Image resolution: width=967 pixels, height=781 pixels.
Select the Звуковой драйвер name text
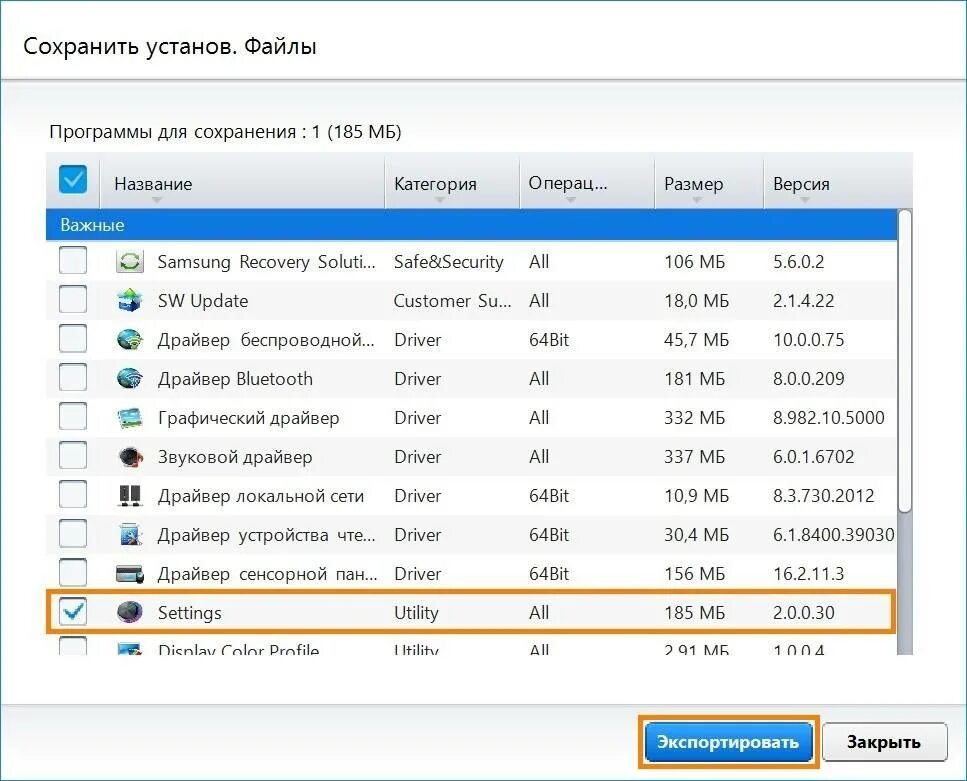[235, 457]
